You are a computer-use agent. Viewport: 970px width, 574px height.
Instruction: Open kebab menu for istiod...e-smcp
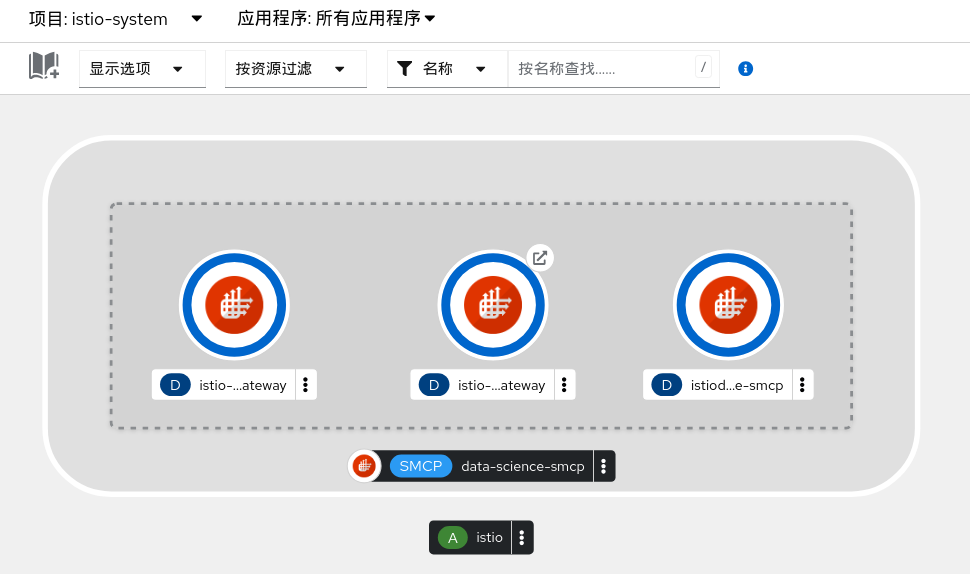[802, 385]
